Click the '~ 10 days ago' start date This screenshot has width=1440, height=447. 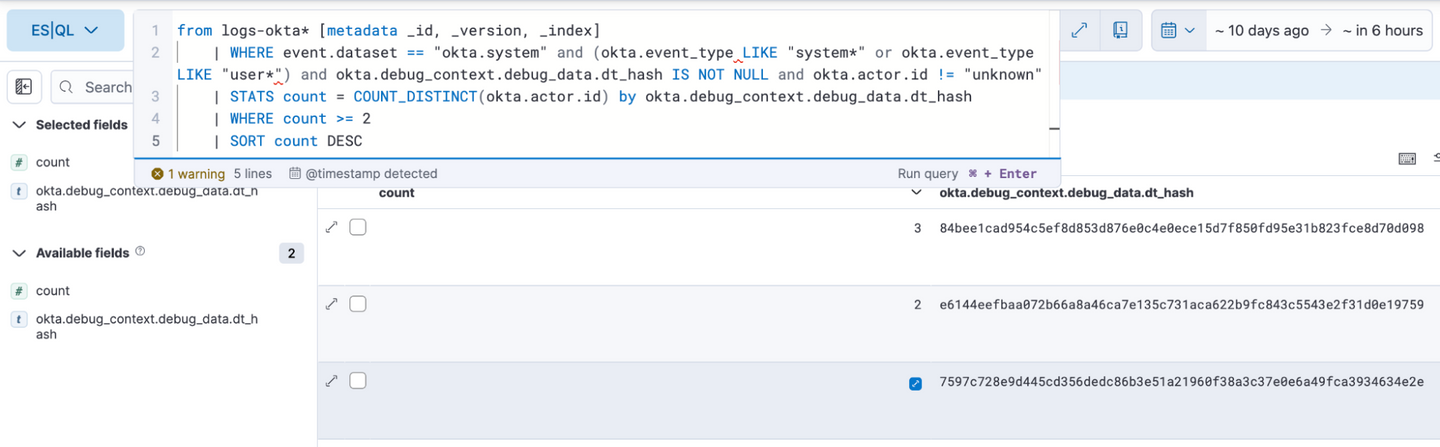pyautogui.click(x=1261, y=30)
